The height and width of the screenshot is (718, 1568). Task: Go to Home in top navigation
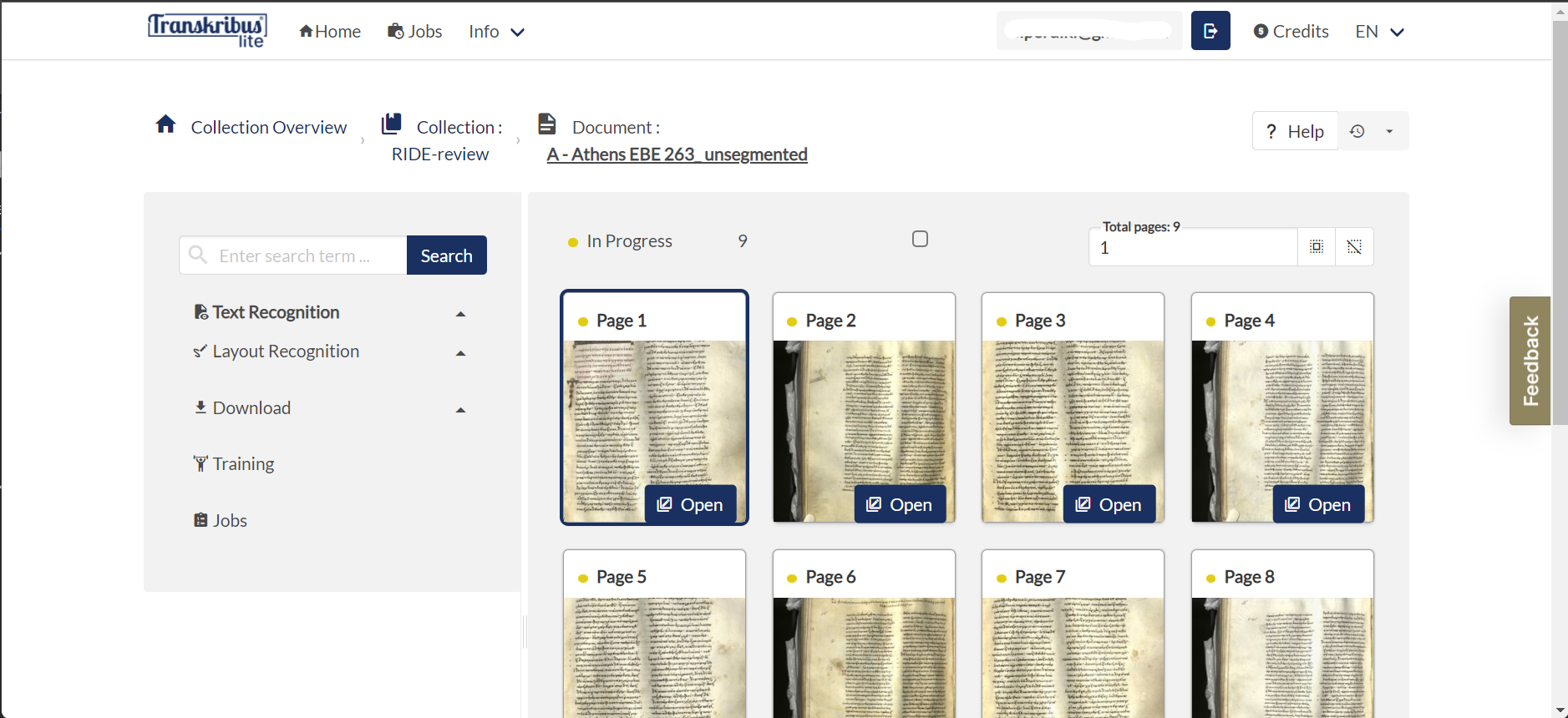[330, 32]
